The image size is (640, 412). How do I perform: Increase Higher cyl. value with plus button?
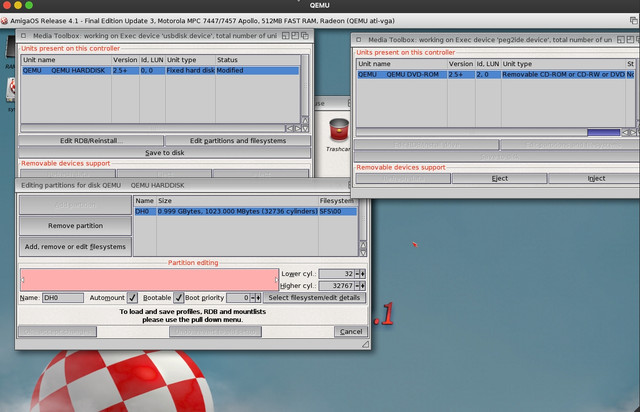[362, 285]
